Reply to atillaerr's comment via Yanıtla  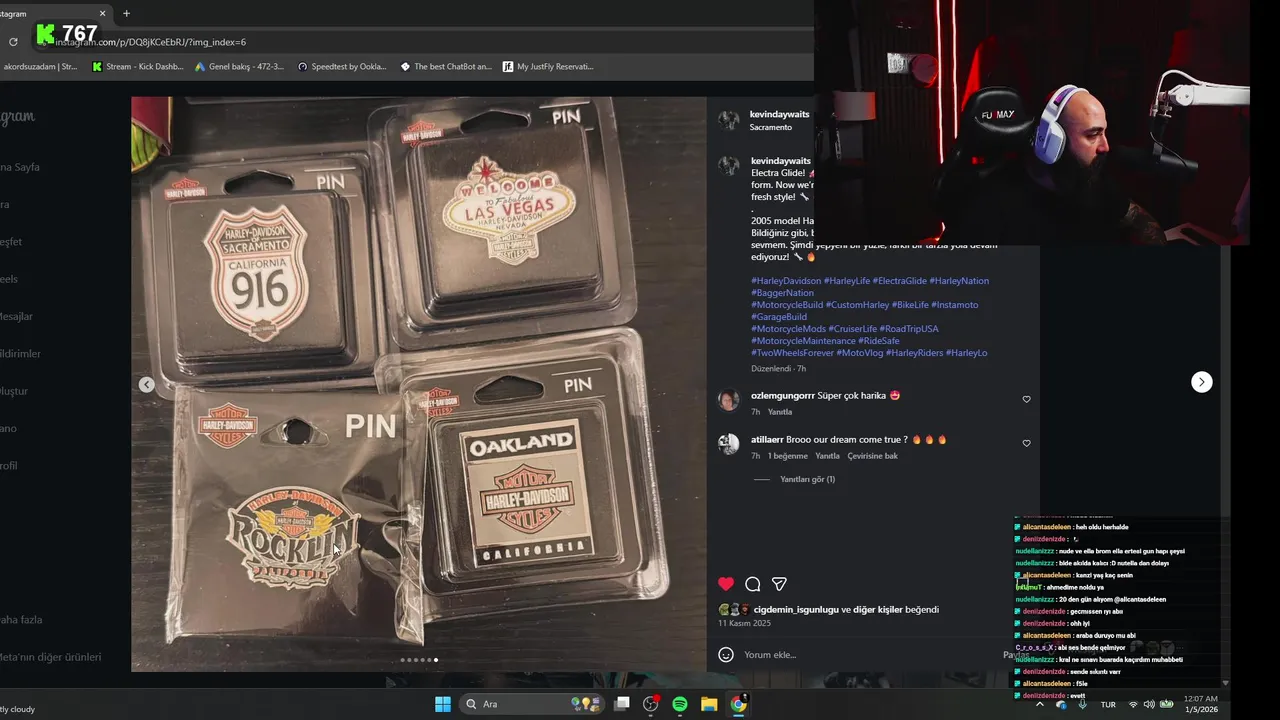827,456
